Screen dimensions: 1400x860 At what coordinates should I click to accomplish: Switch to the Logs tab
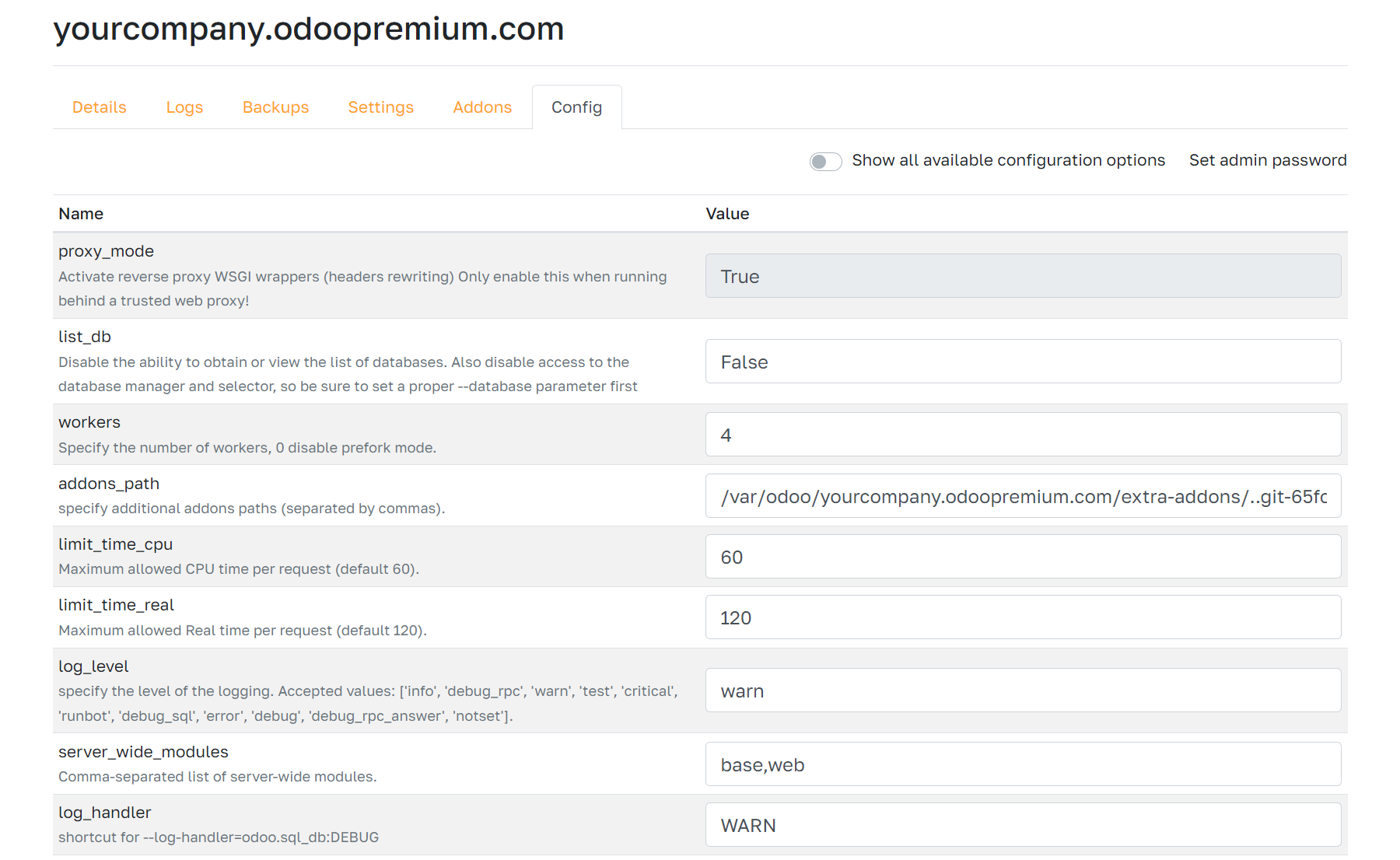[x=184, y=107]
